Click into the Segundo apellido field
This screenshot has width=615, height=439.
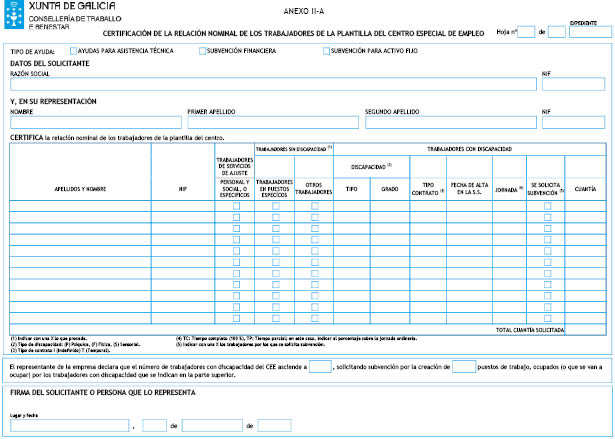(449, 123)
